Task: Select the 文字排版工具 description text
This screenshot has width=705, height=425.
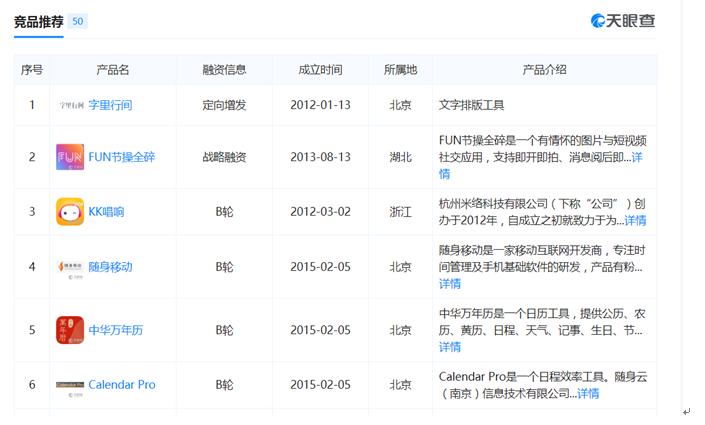Action: [x=472, y=105]
